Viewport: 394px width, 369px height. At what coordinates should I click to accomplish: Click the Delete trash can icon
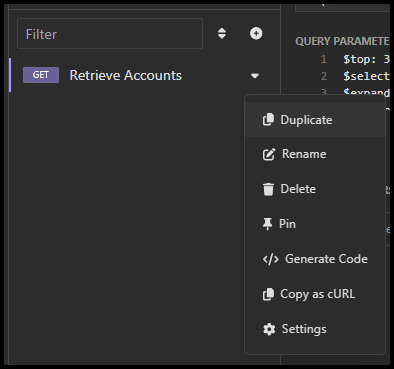pos(268,189)
